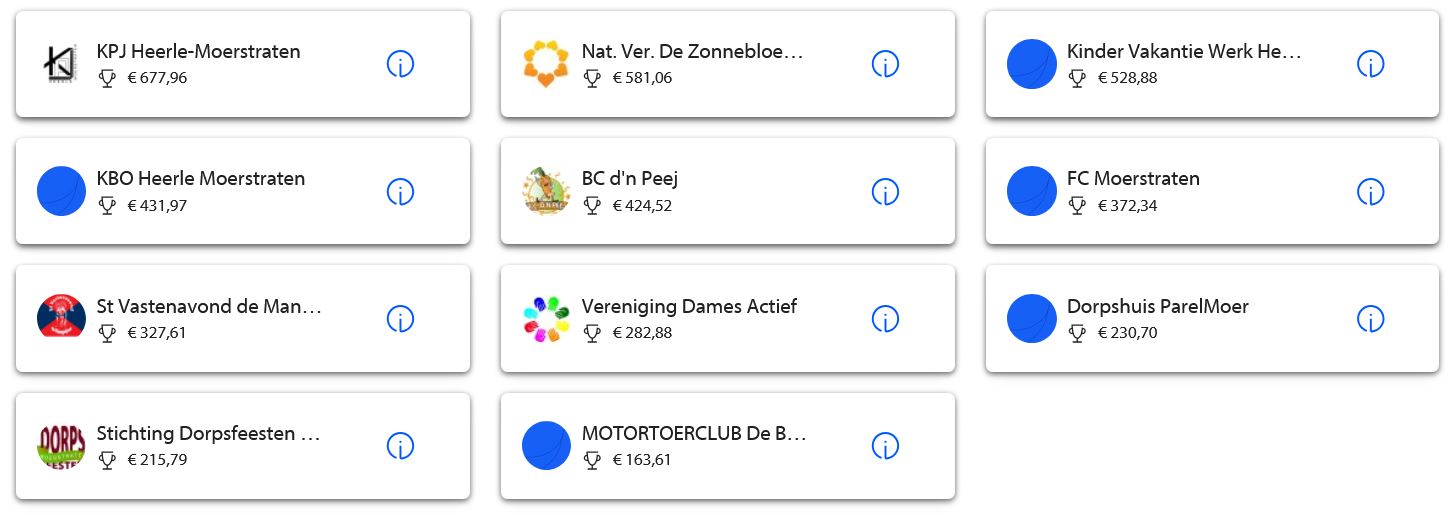Select Dorpshuis ParelMoer title text
The width and height of the screenshot is (1454, 515).
tap(1157, 306)
